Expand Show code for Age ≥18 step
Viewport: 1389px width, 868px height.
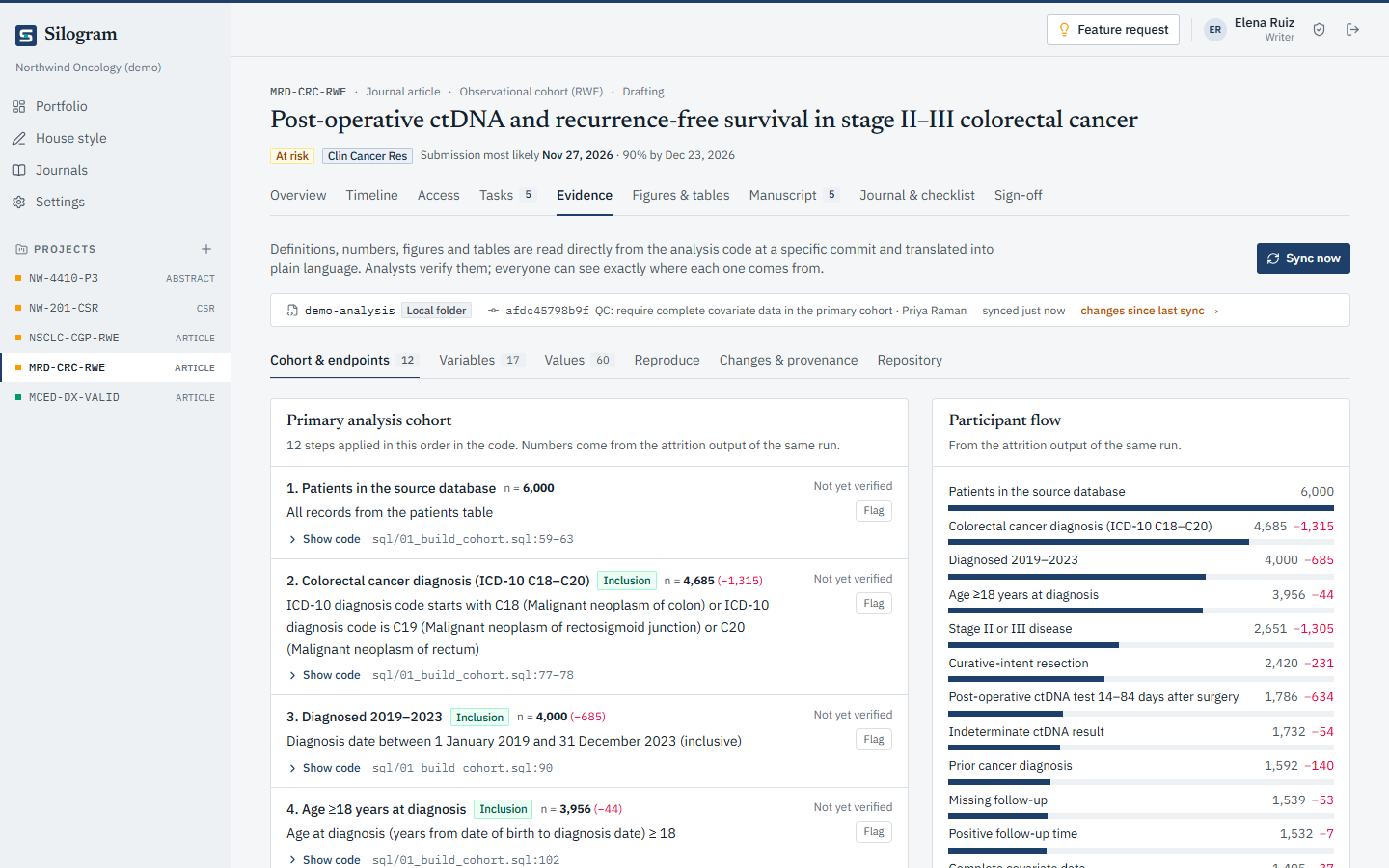325,859
